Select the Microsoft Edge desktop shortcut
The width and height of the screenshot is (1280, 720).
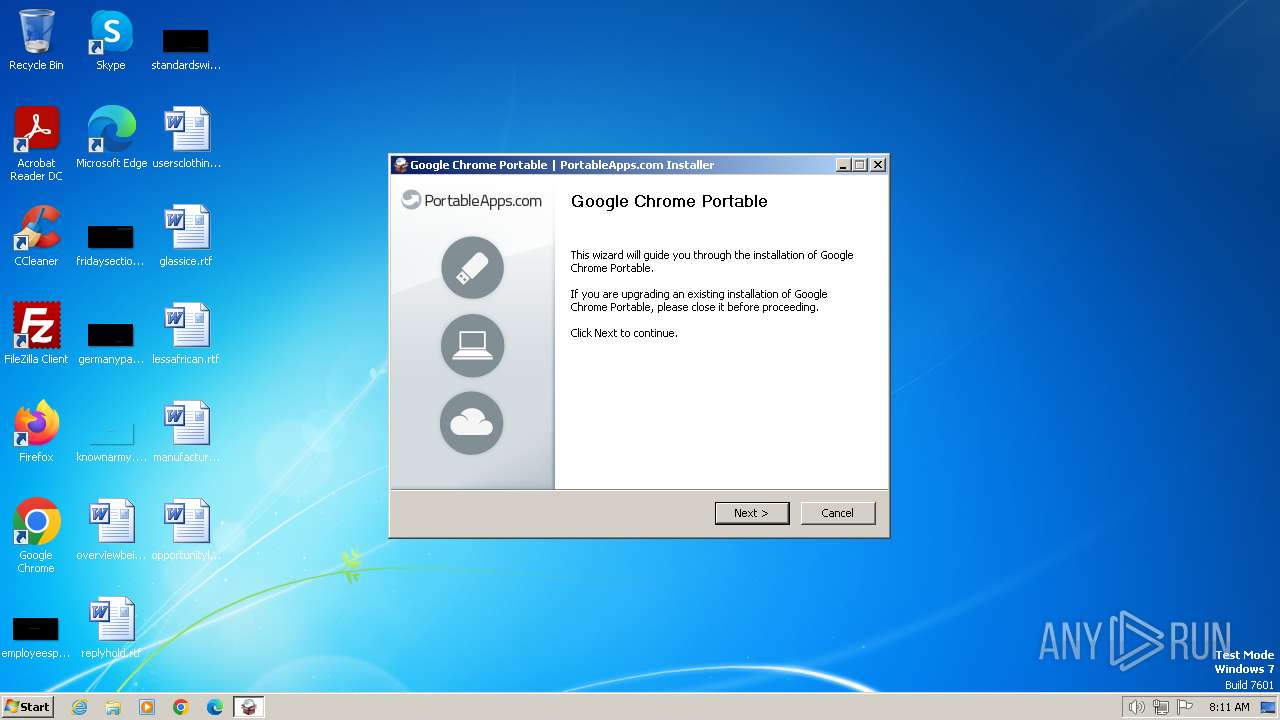click(111, 138)
